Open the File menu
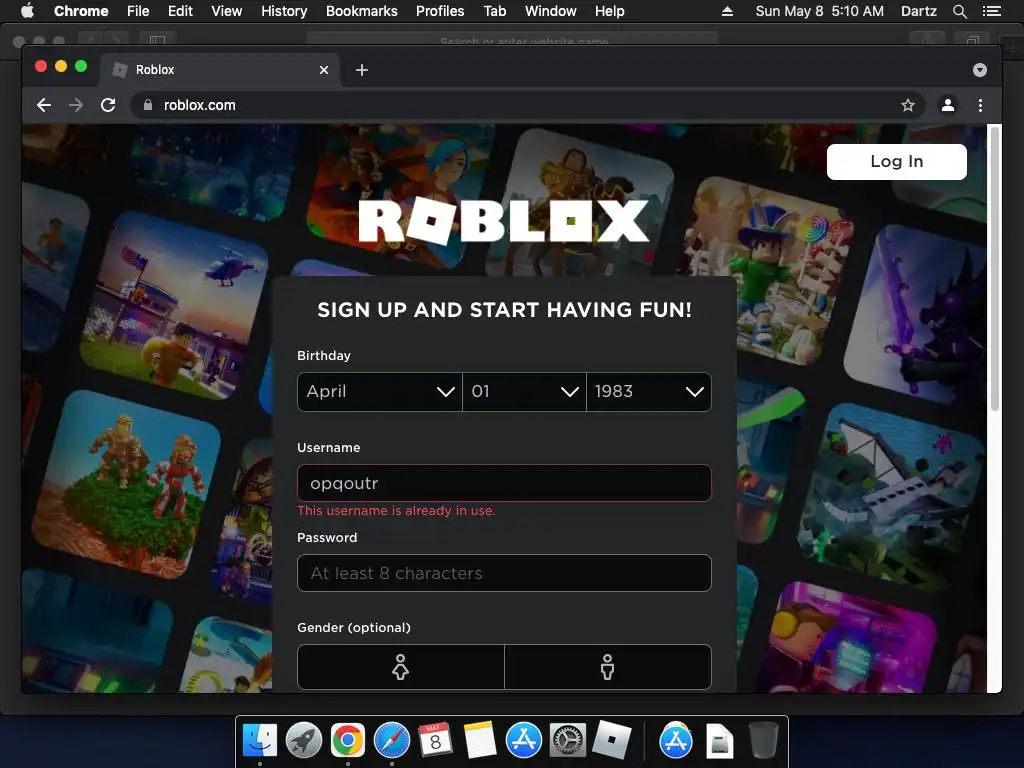The width and height of the screenshot is (1024, 768). coord(138,11)
